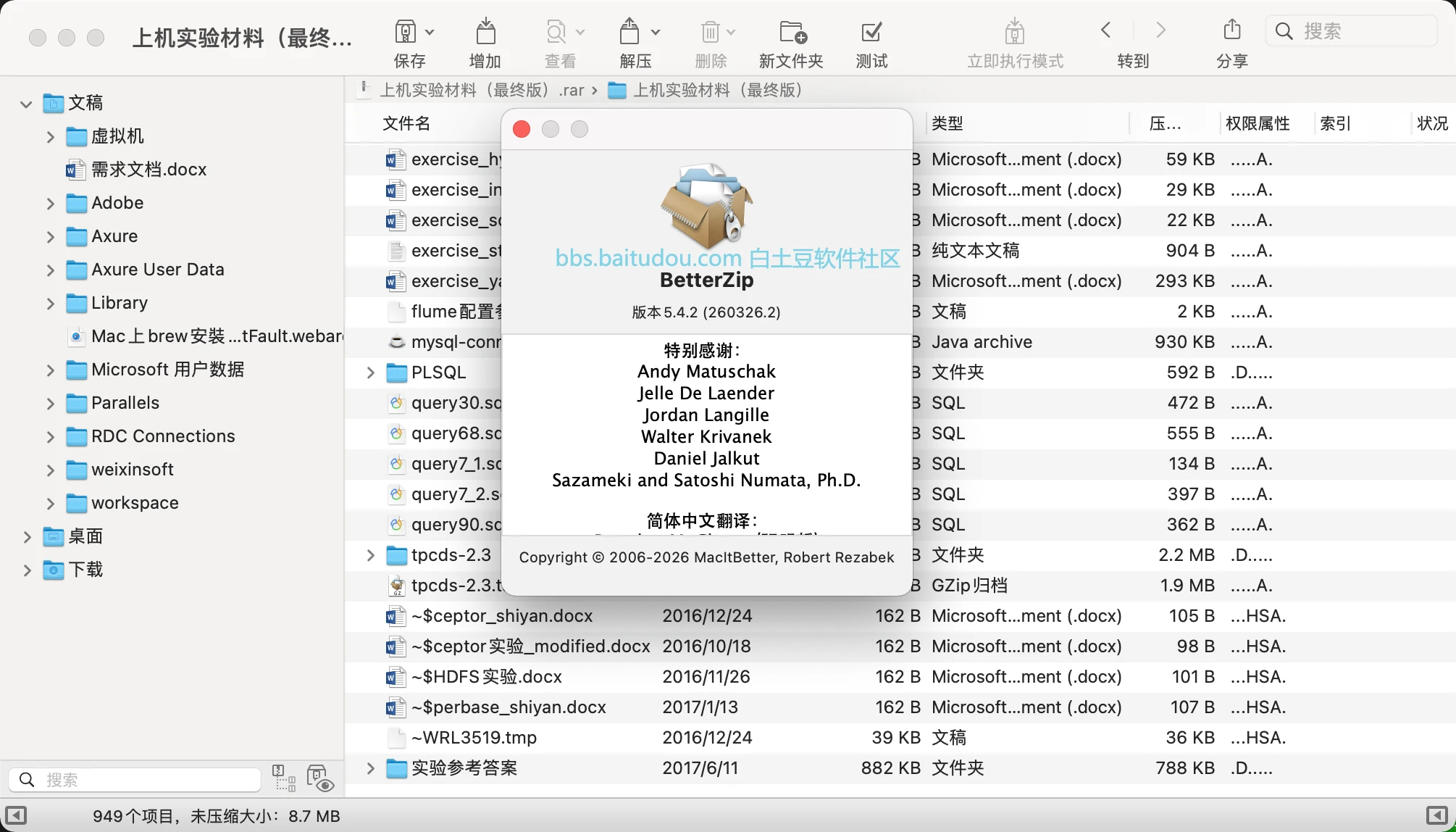Click the 状况 column header
This screenshot has width=1456, height=832.
click(x=1432, y=123)
